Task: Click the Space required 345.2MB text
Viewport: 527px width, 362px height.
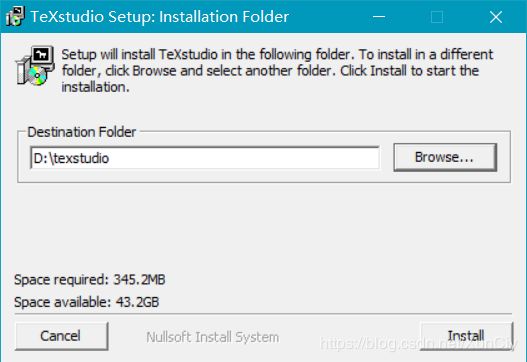Action: point(90,279)
